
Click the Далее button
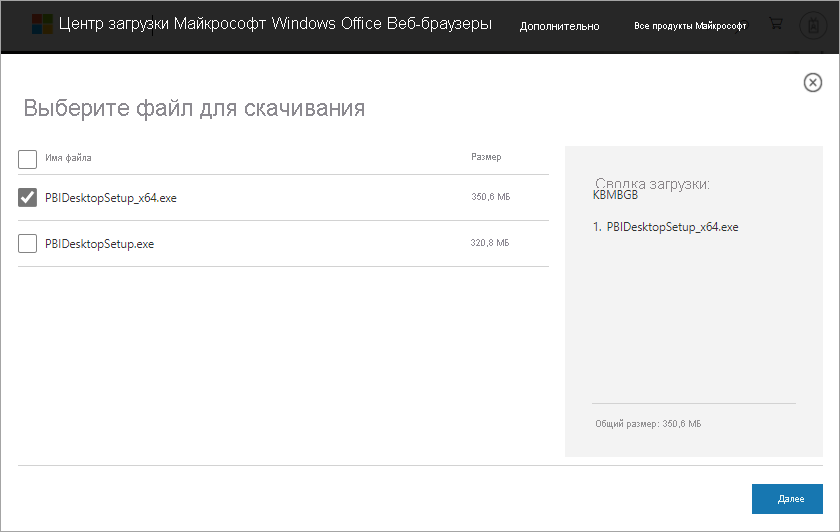click(x=787, y=499)
